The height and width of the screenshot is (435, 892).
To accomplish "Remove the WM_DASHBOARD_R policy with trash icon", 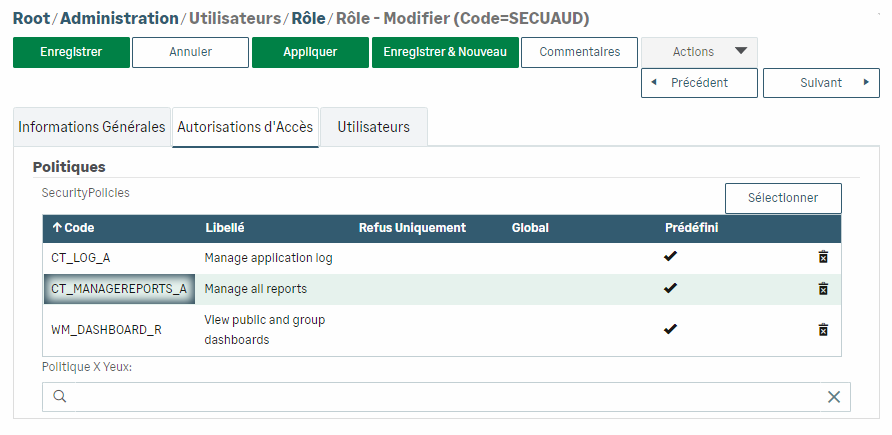I will pyautogui.click(x=823, y=329).
